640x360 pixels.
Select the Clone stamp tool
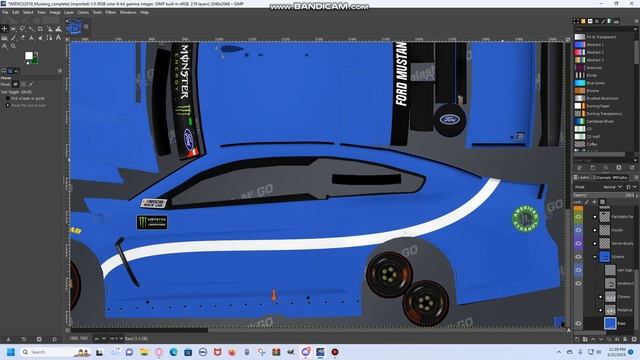[31, 38]
